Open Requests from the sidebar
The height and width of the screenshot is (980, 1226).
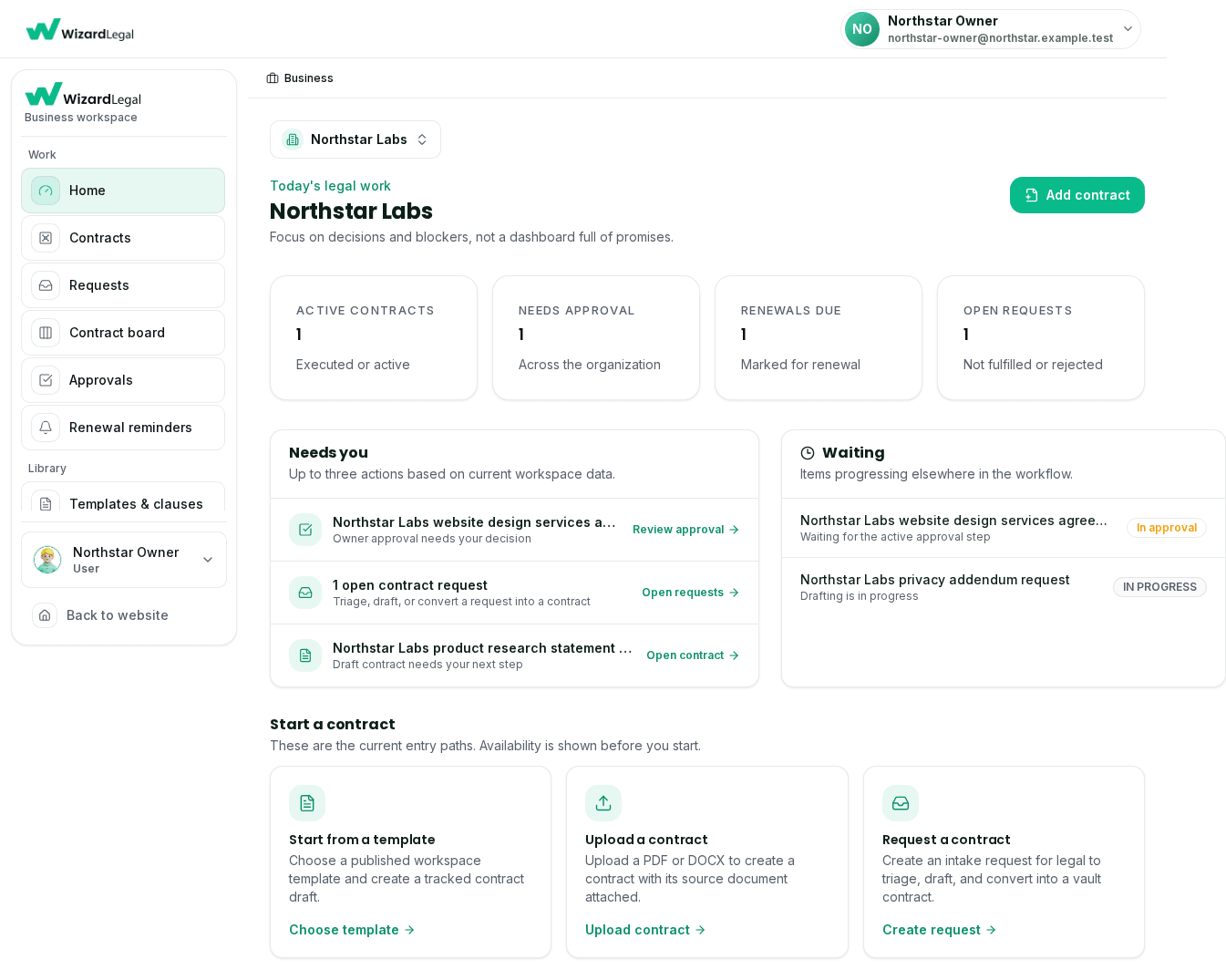click(123, 285)
